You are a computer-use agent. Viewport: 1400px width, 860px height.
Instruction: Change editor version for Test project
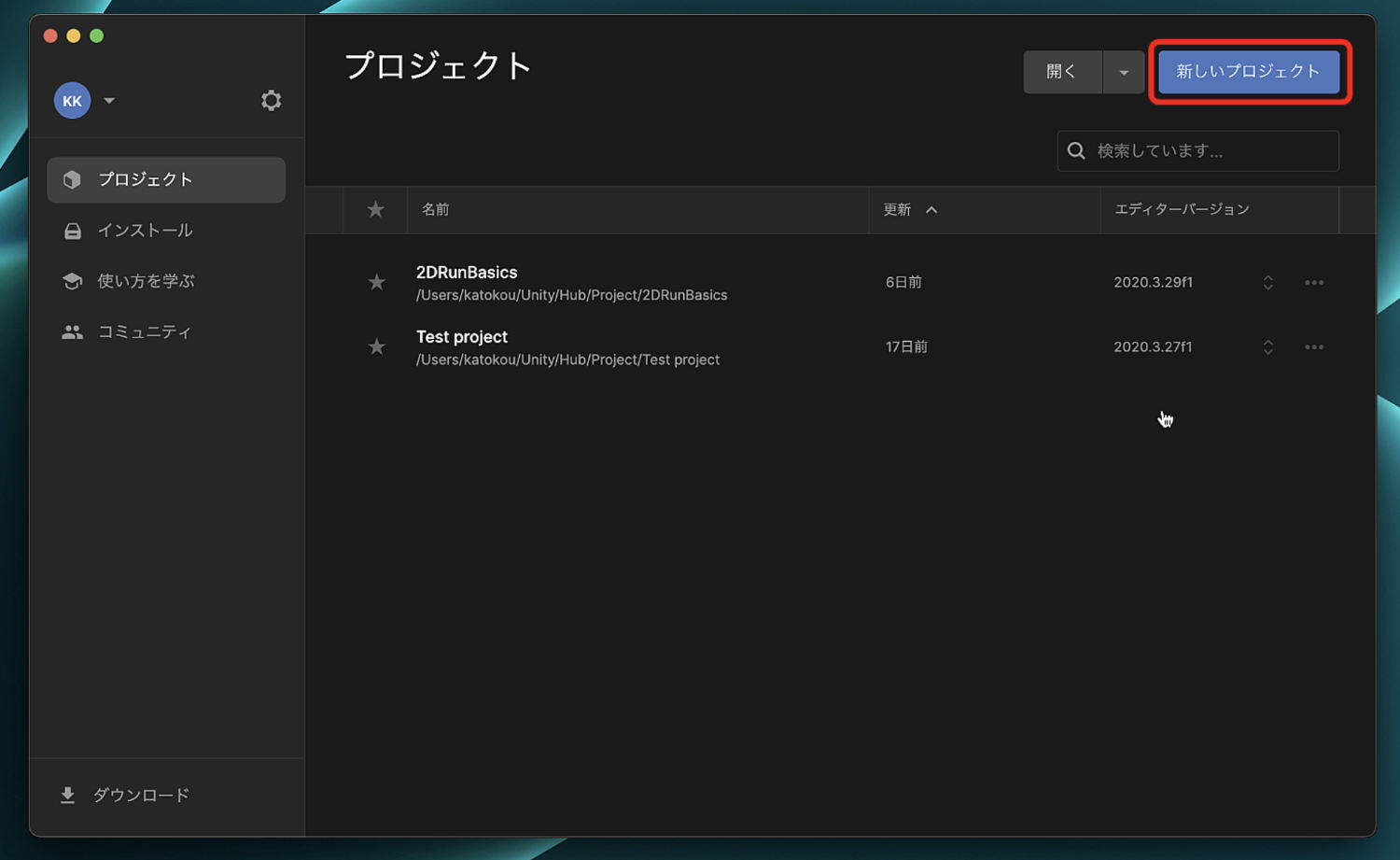[1267, 346]
